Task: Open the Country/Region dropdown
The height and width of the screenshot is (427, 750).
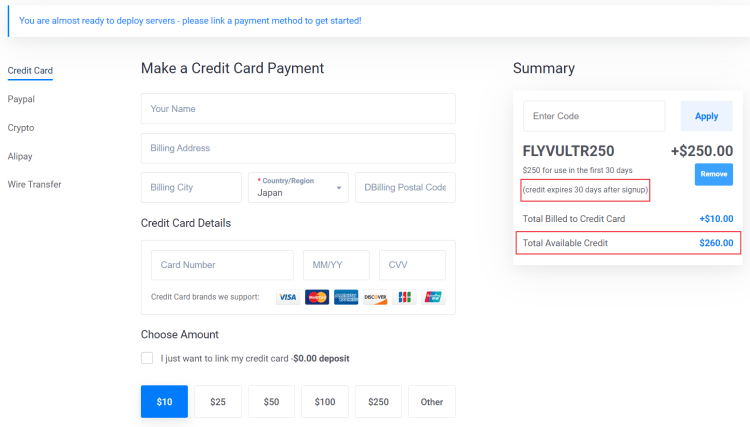Action: [298, 187]
